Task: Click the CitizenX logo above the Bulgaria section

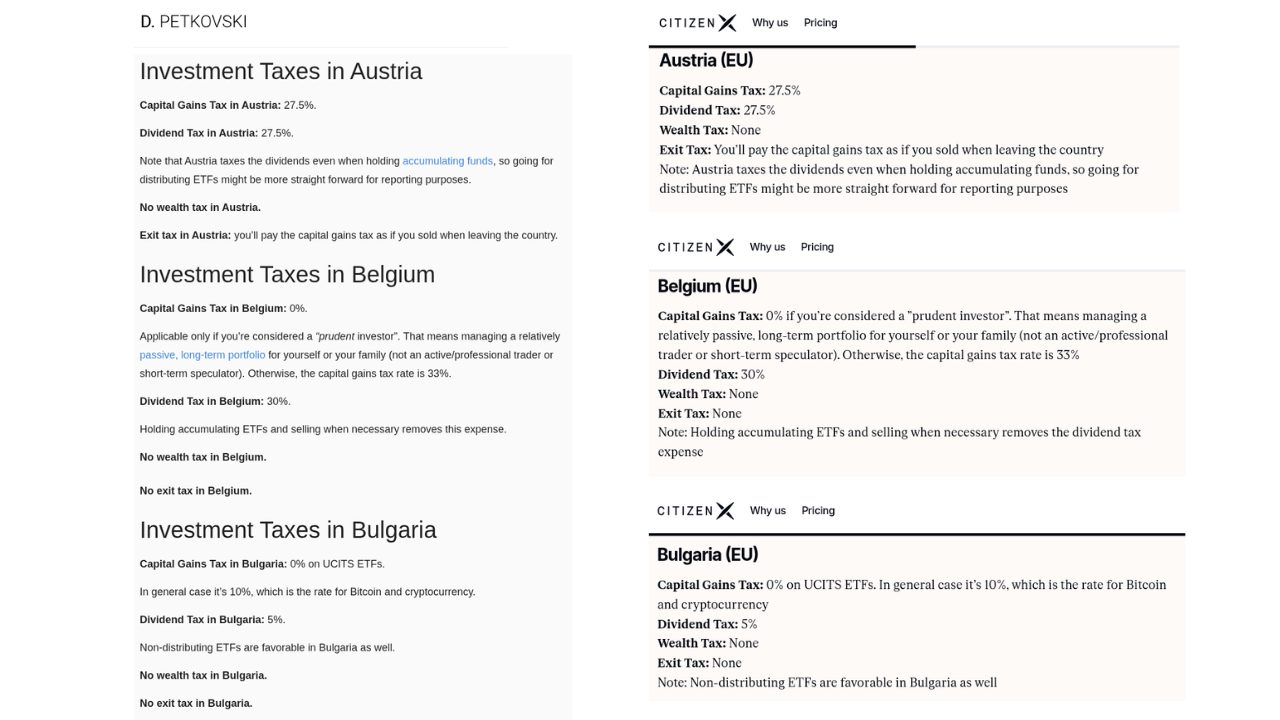Action: click(x=695, y=511)
